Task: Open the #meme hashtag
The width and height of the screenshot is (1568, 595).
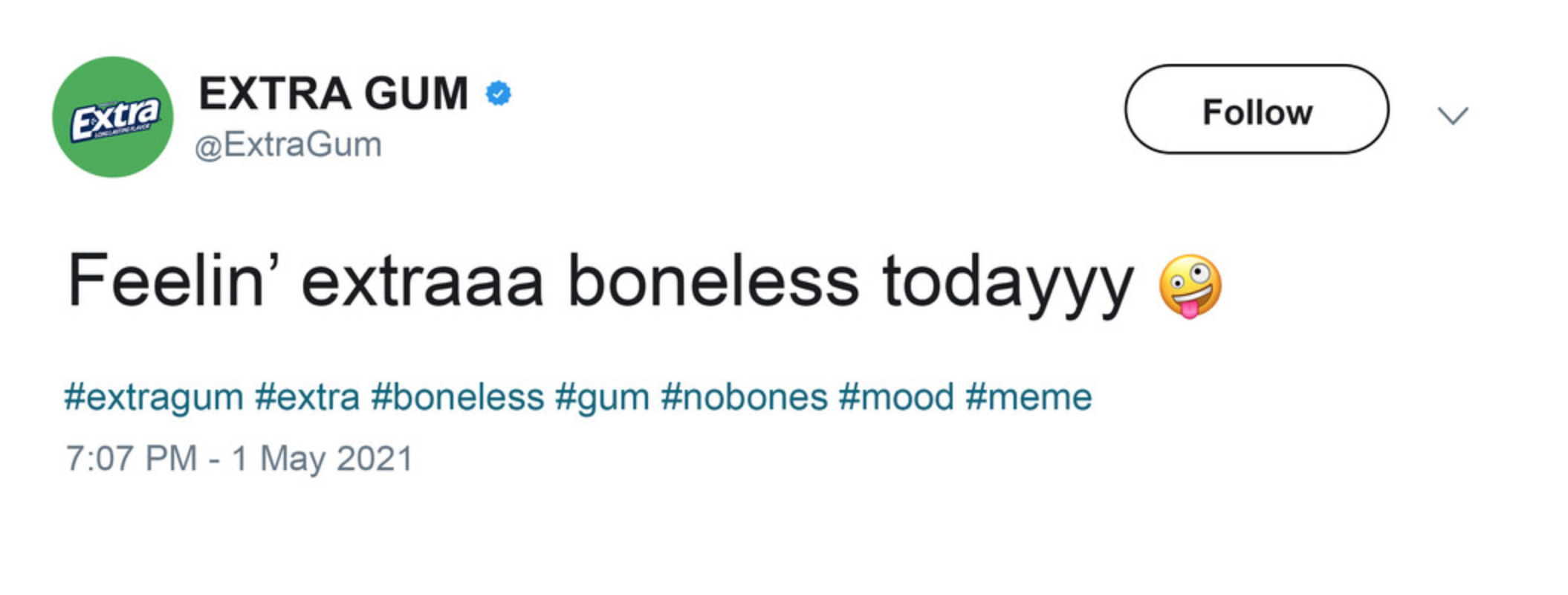Action: pyautogui.click(x=1028, y=397)
